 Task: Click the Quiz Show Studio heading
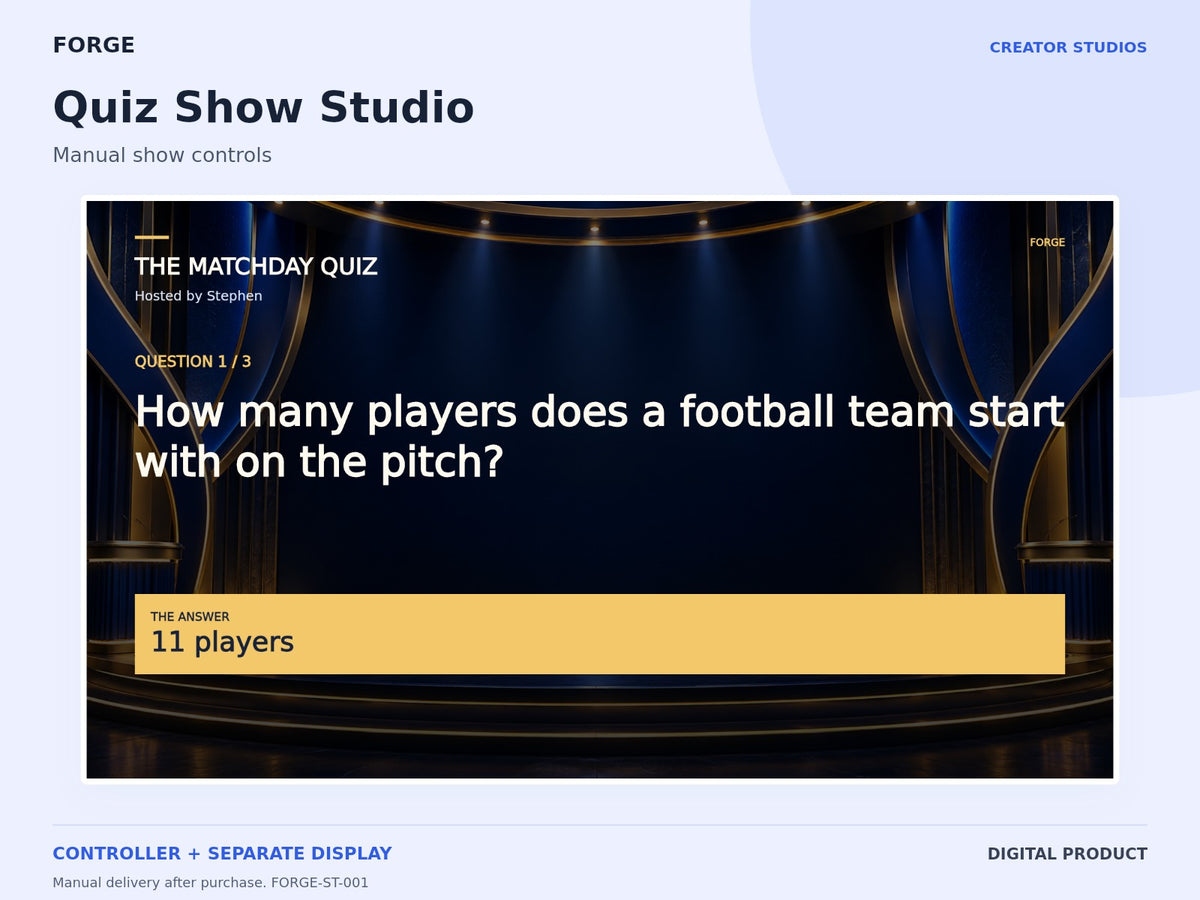pos(263,107)
